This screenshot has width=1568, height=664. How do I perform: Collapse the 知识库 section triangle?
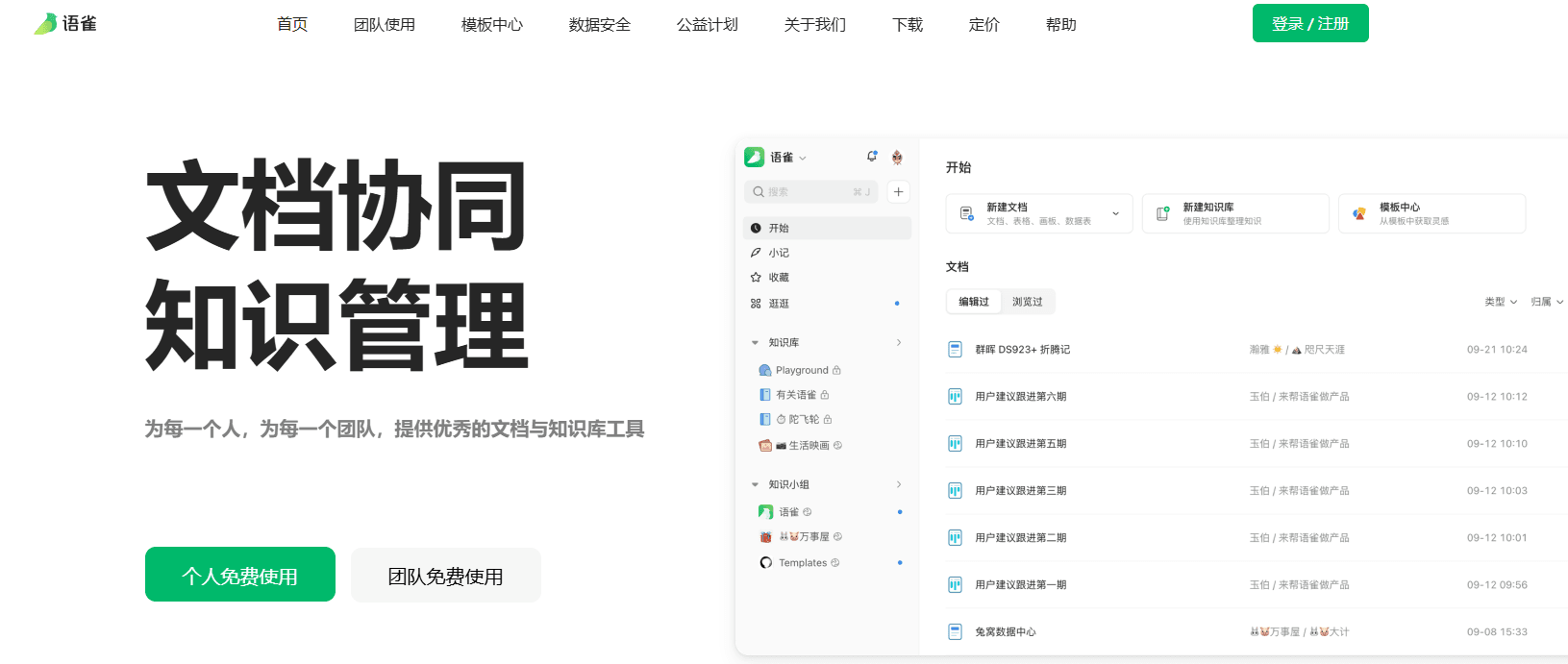pos(755,343)
